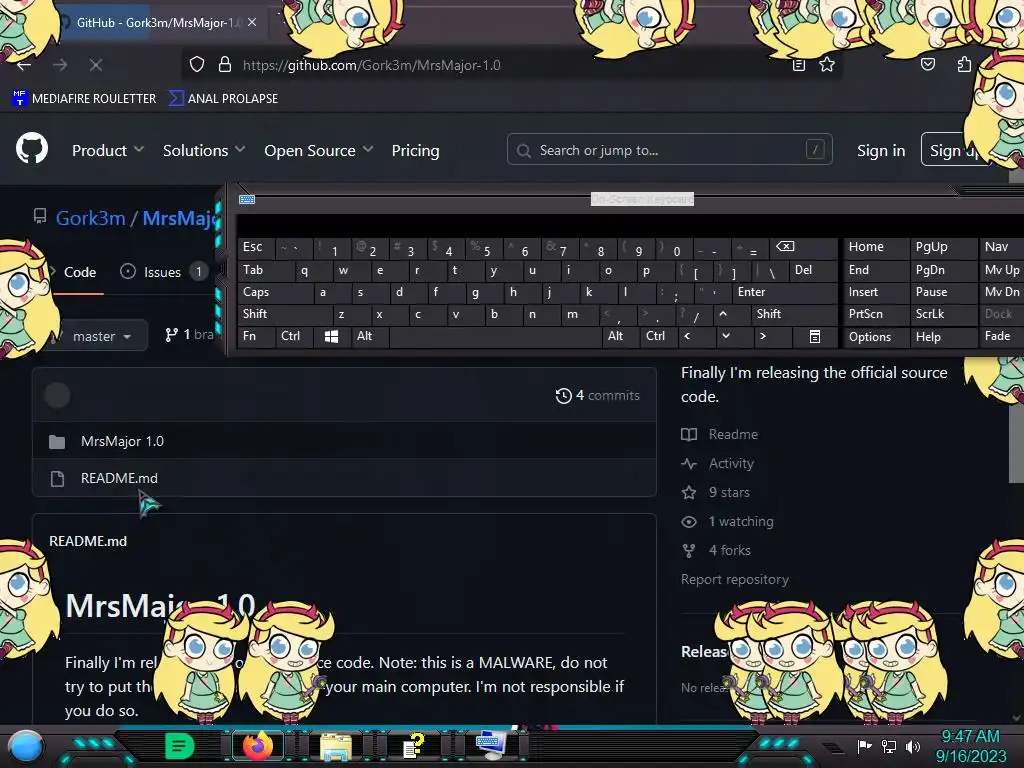1024x768 pixels.
Task: Tap the backspace key icon
Action: 803,247
